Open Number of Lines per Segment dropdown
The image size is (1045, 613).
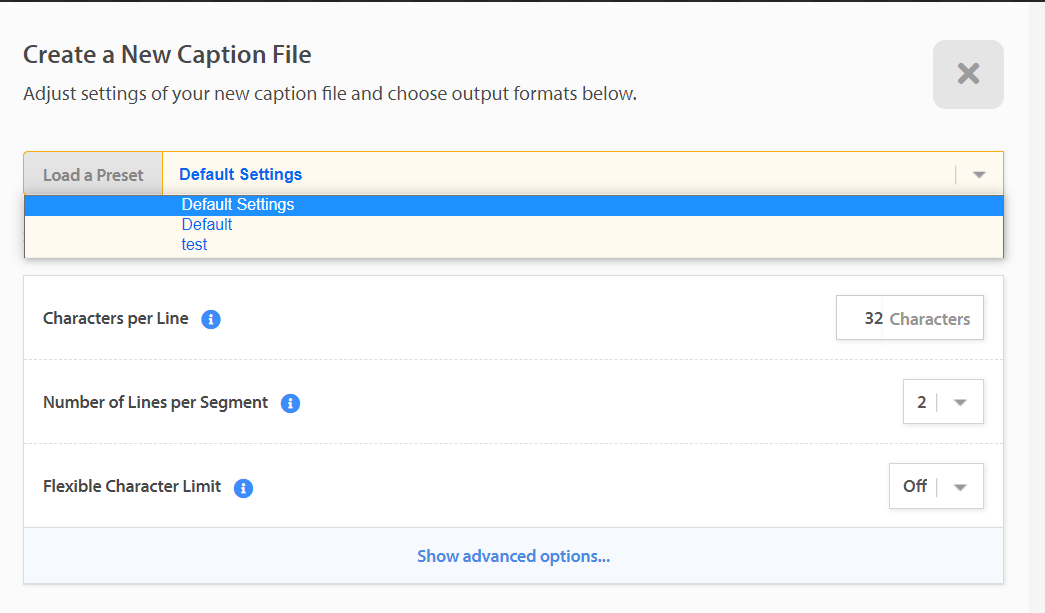(942, 402)
